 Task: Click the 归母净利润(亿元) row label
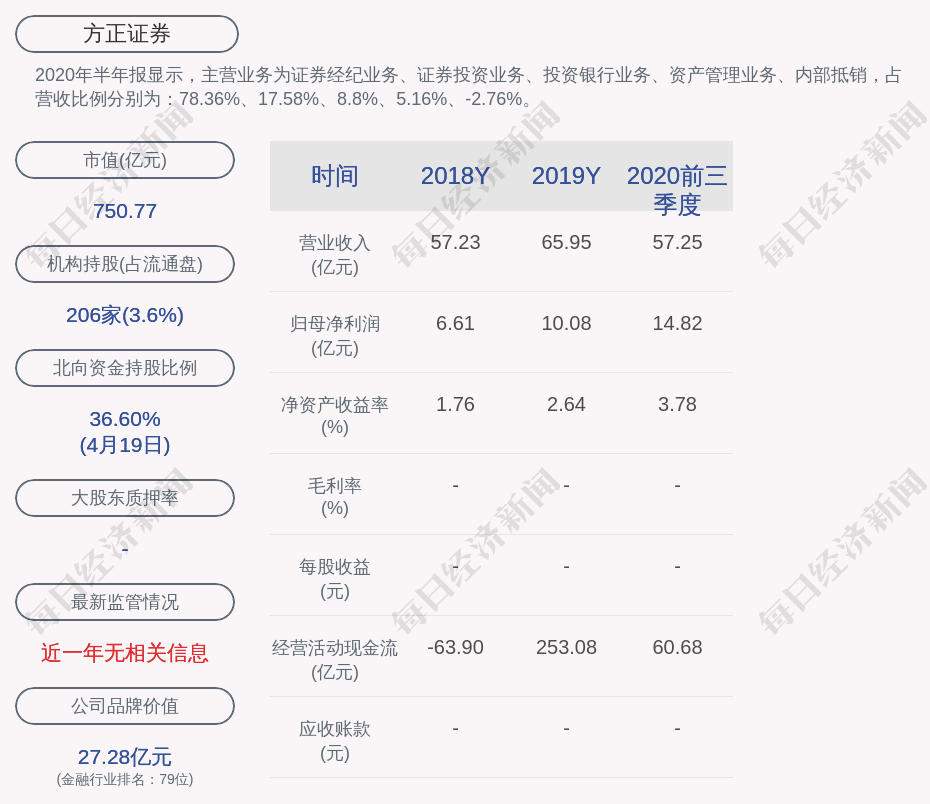[x=335, y=336]
